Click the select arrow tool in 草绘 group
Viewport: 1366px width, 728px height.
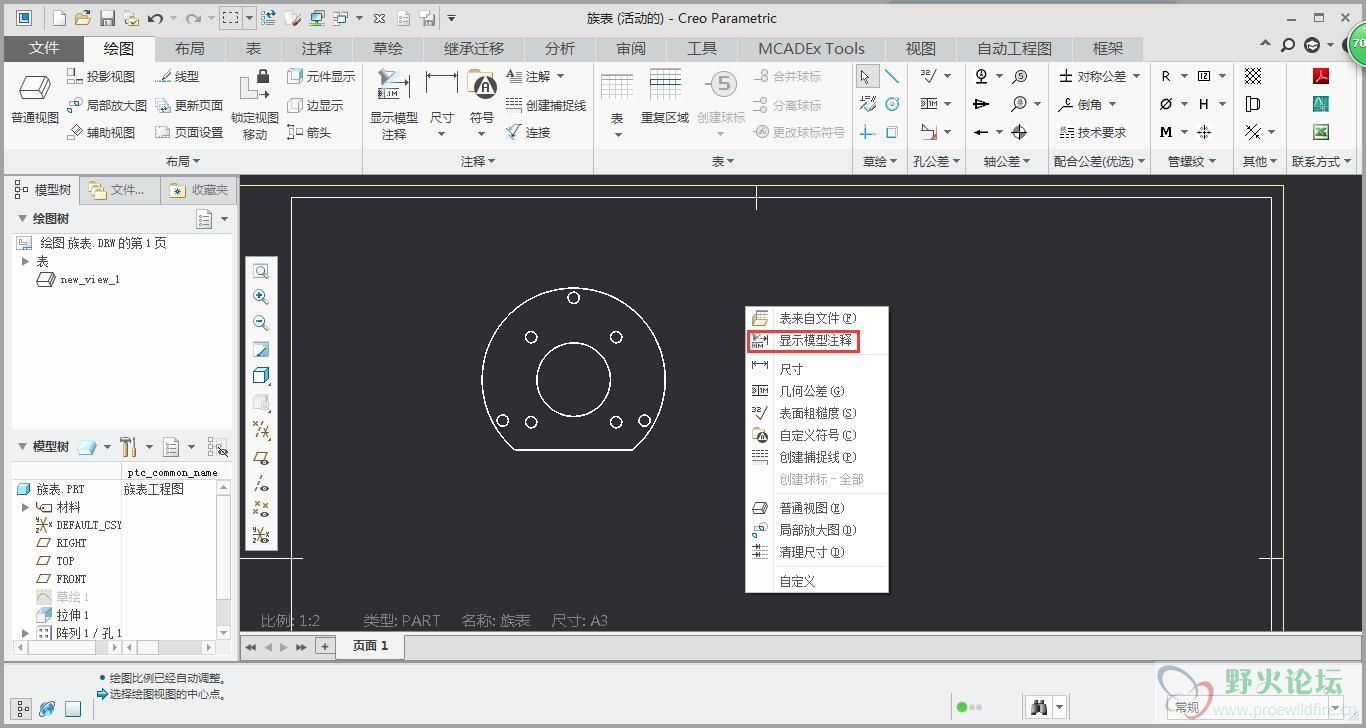tap(866, 76)
